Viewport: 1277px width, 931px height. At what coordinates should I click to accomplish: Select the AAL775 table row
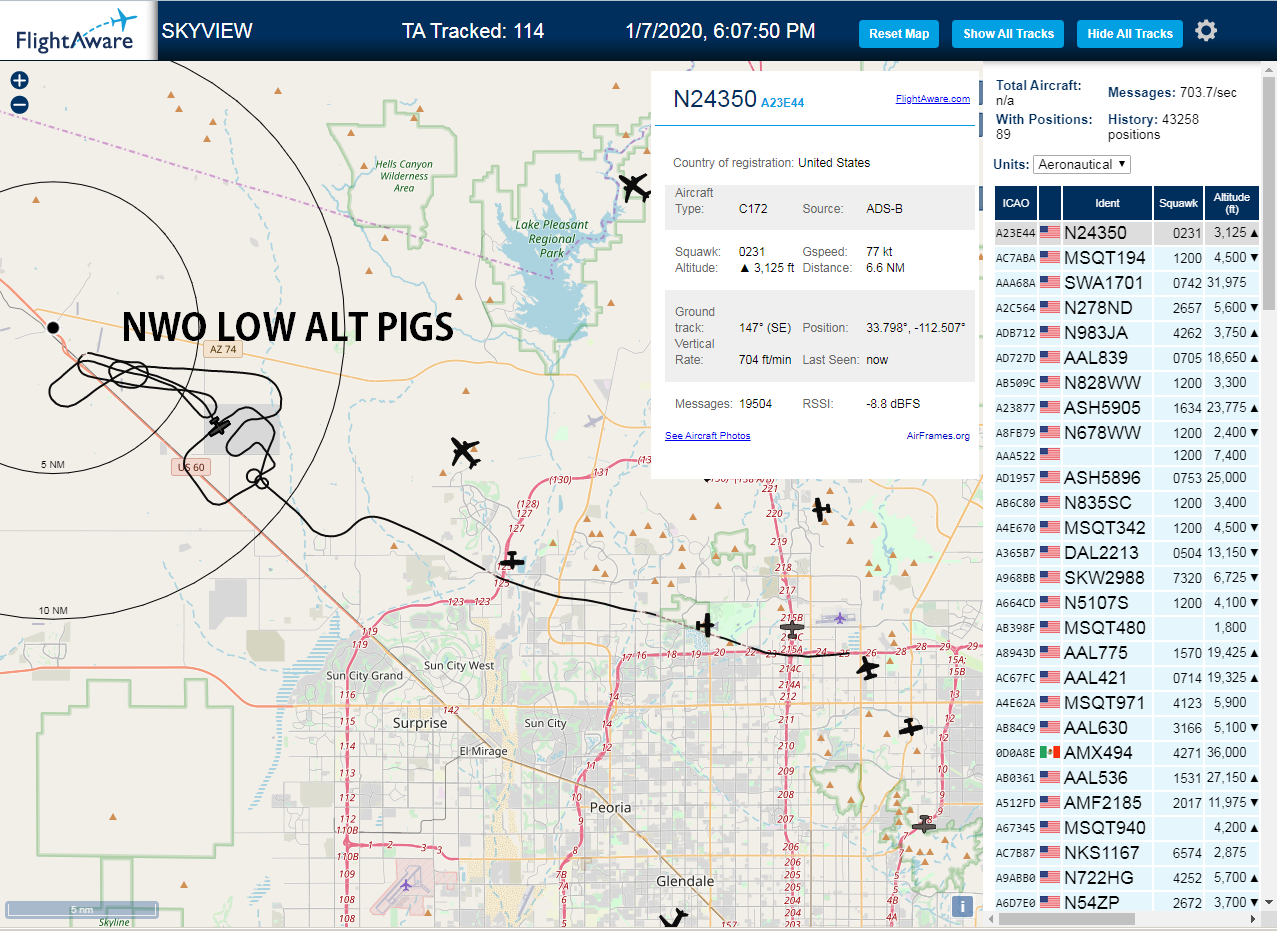(x=1128, y=652)
